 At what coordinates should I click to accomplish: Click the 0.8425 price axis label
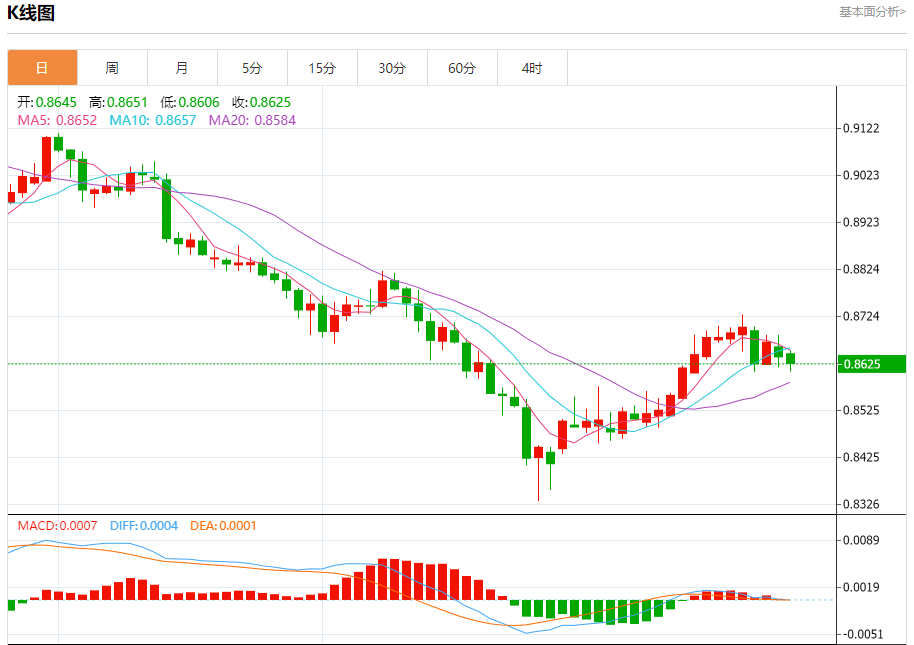click(861, 457)
